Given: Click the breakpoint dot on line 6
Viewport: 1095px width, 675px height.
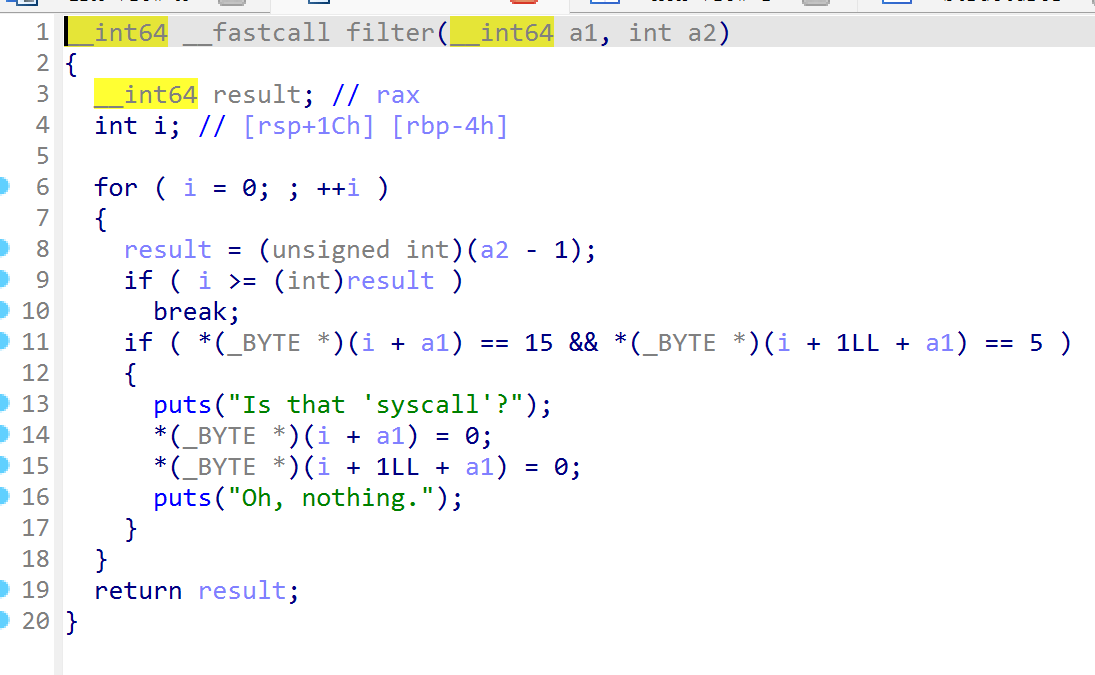Looking at the screenshot, I should click(x=4, y=186).
